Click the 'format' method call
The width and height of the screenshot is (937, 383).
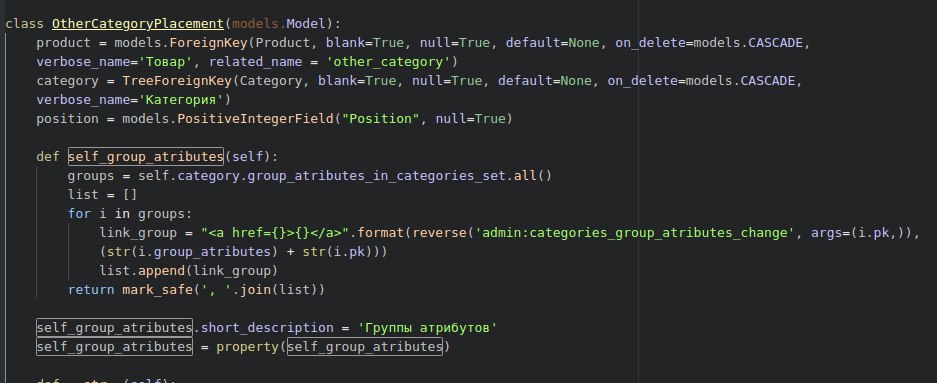coord(380,233)
